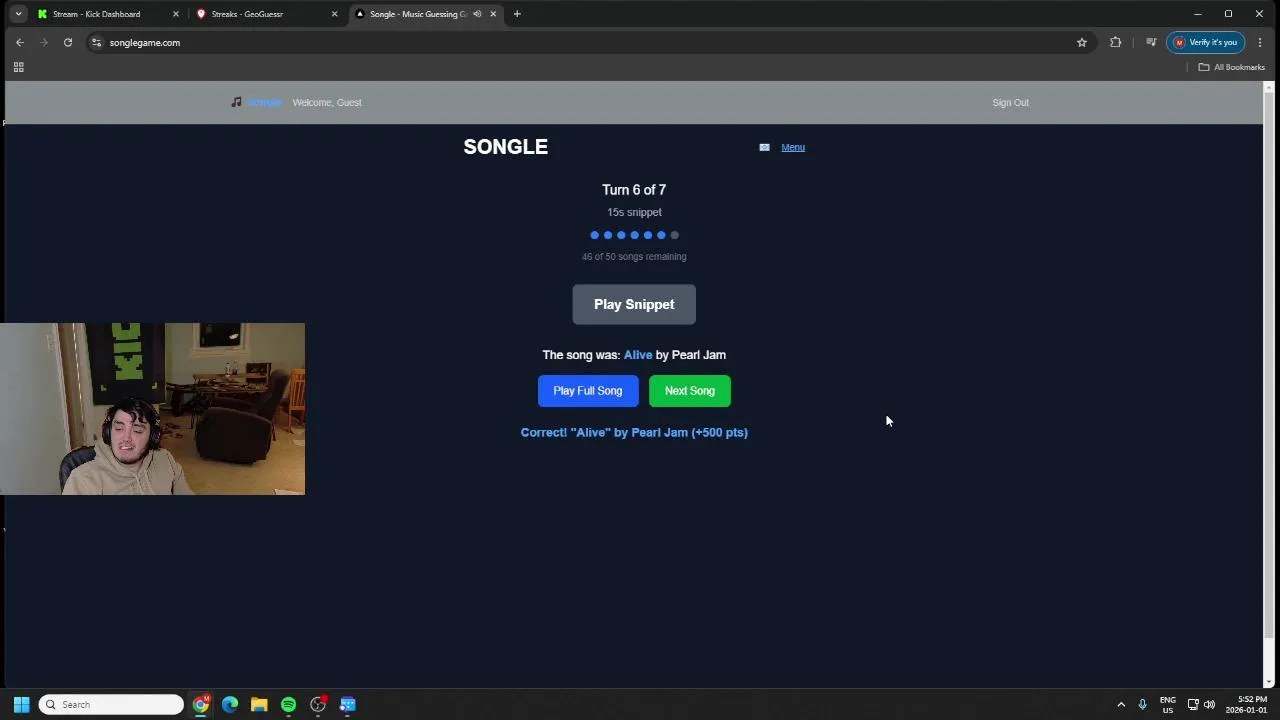
Task: Go to the Next Song
Action: pos(690,391)
